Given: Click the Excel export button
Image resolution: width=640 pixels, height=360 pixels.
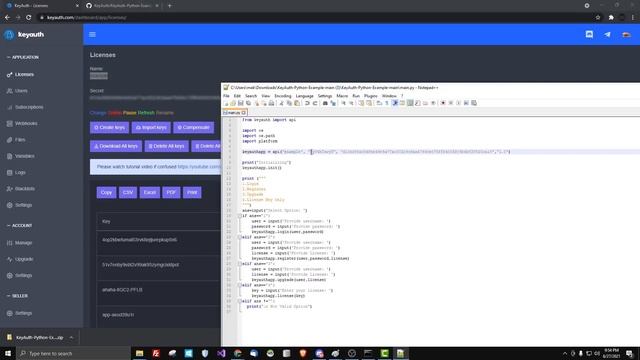Looking at the screenshot, I should point(149,192).
